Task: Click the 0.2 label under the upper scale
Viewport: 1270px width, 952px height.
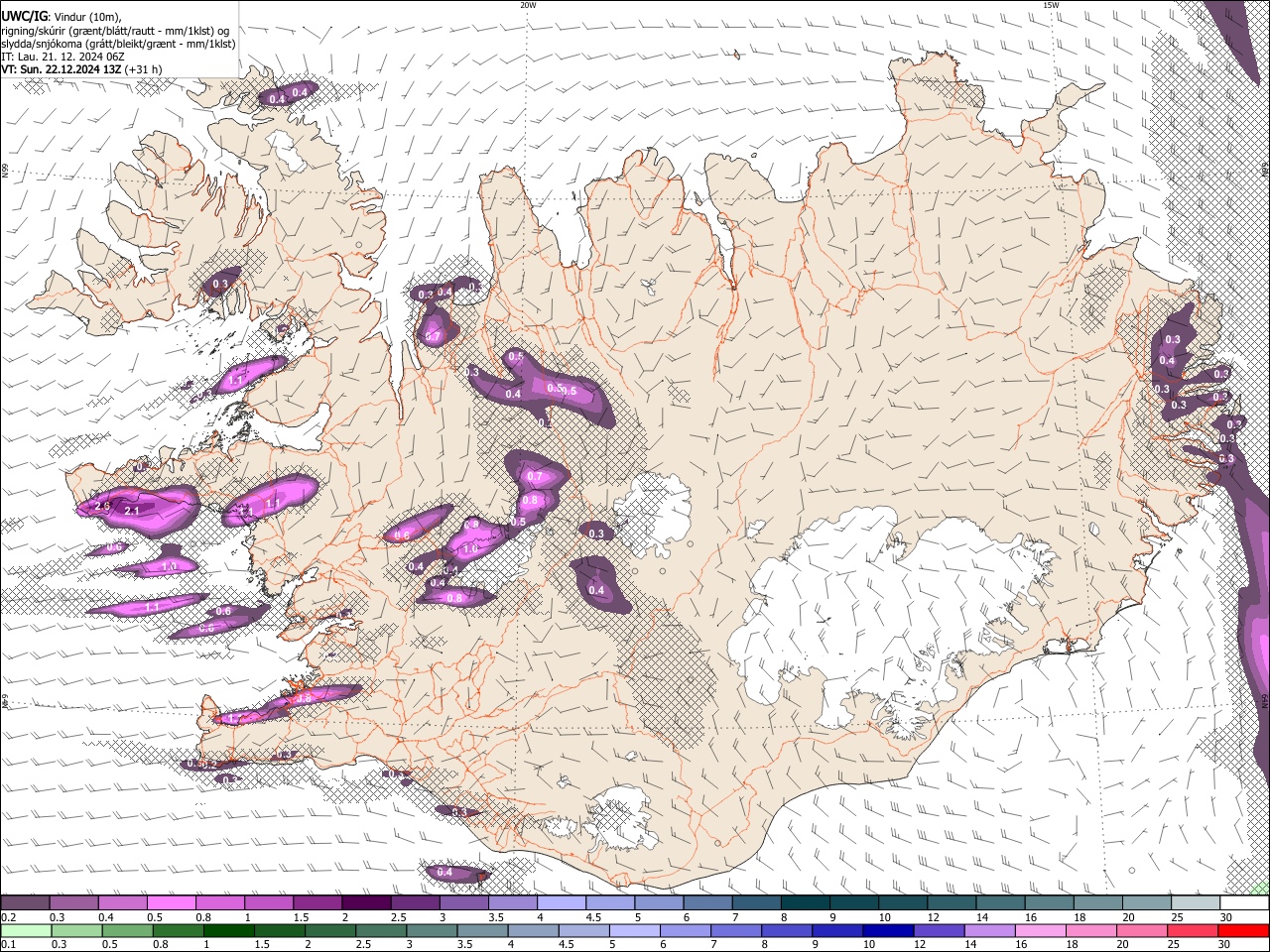Action: click(7, 917)
